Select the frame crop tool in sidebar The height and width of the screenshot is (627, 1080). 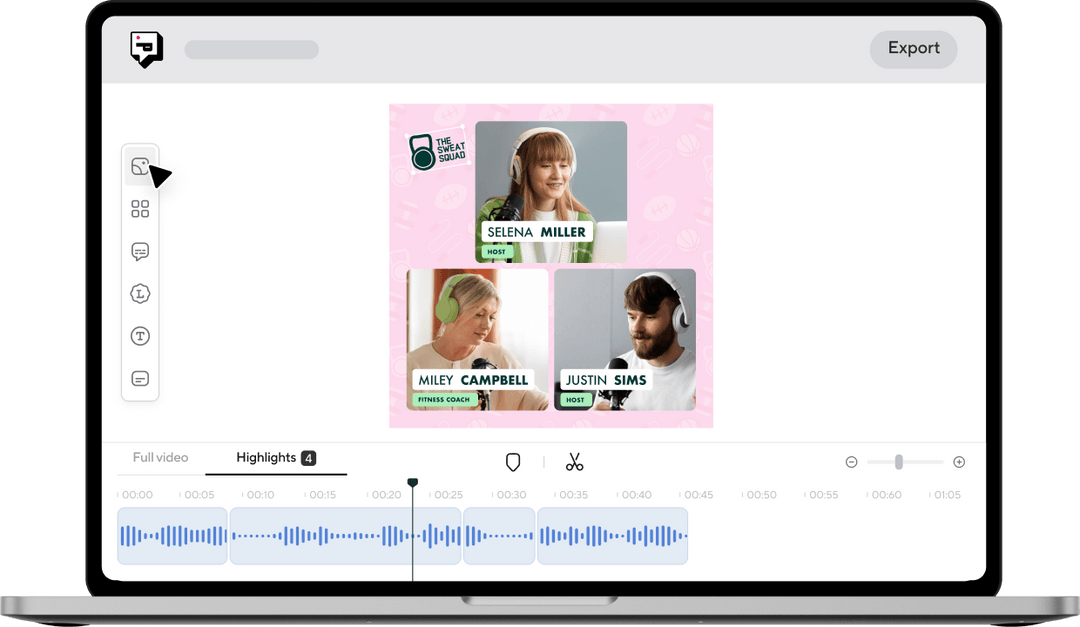[x=140, y=166]
